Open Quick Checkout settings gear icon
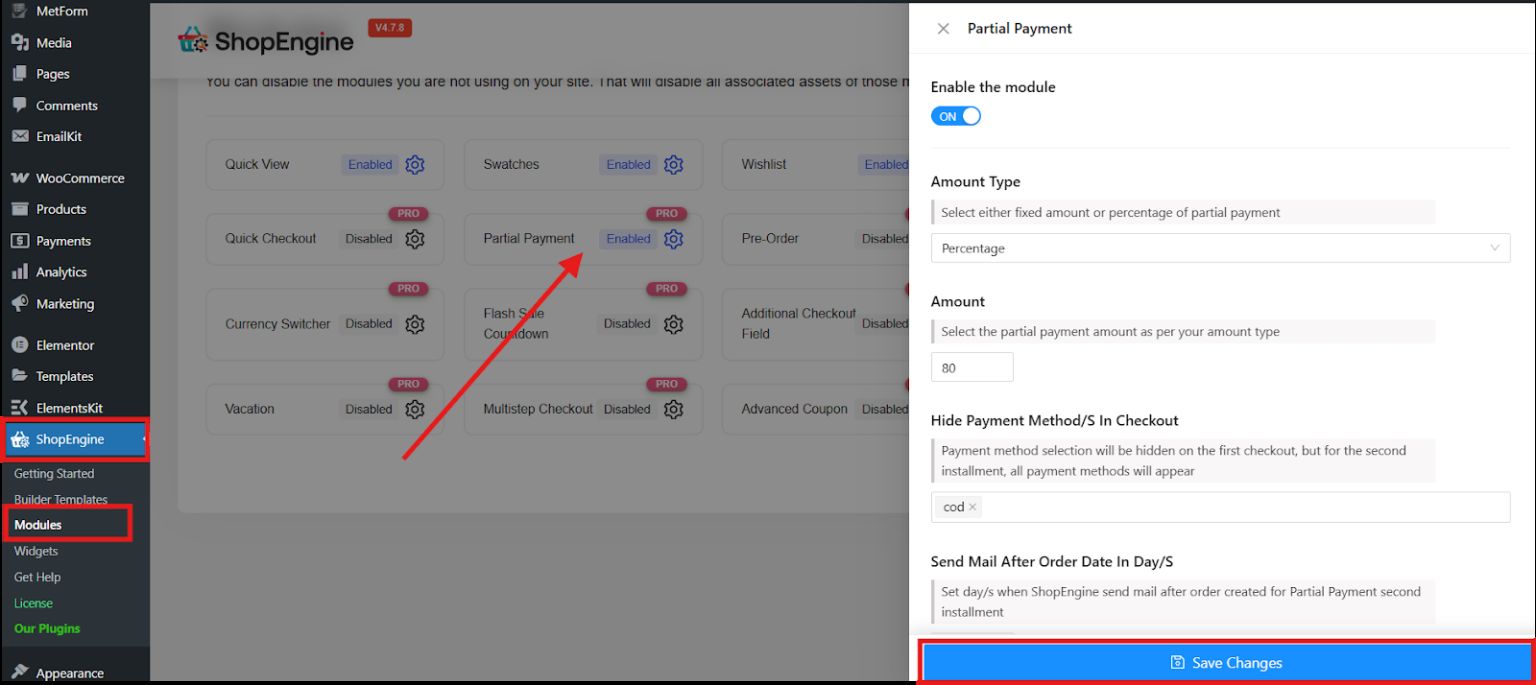The width and height of the screenshot is (1536, 685). pos(415,239)
